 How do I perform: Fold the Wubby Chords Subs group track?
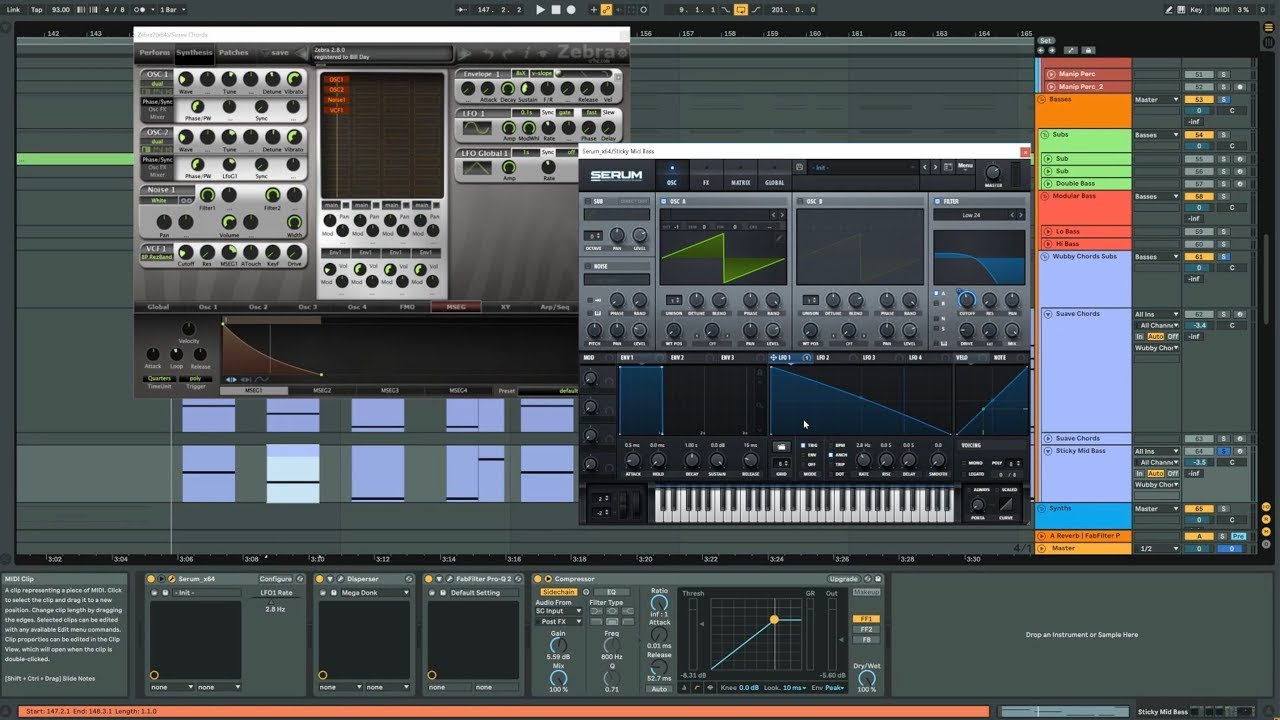point(1043,257)
